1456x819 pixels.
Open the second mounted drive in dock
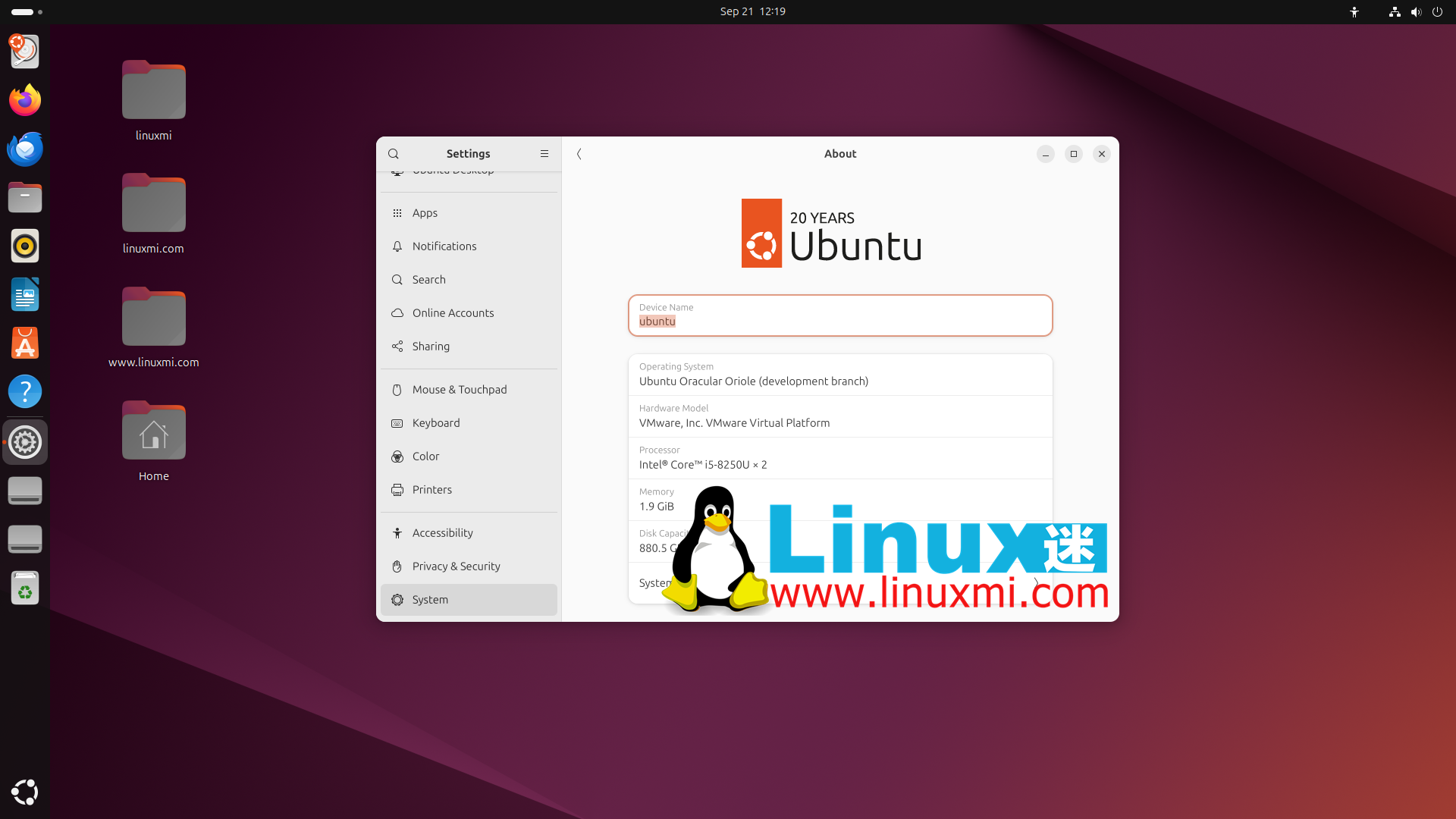(x=25, y=539)
